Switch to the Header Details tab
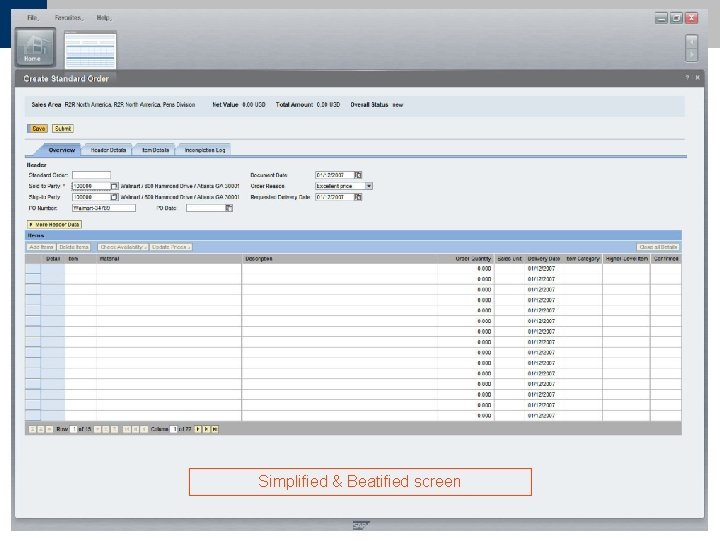This screenshot has width=720, height=540. 108,150
